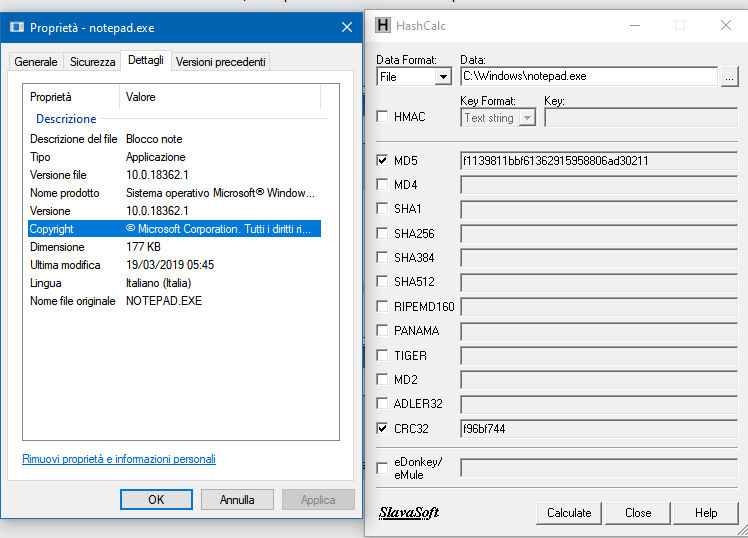Open file browse button next to Data field
The image size is (748, 538).
coord(729,77)
